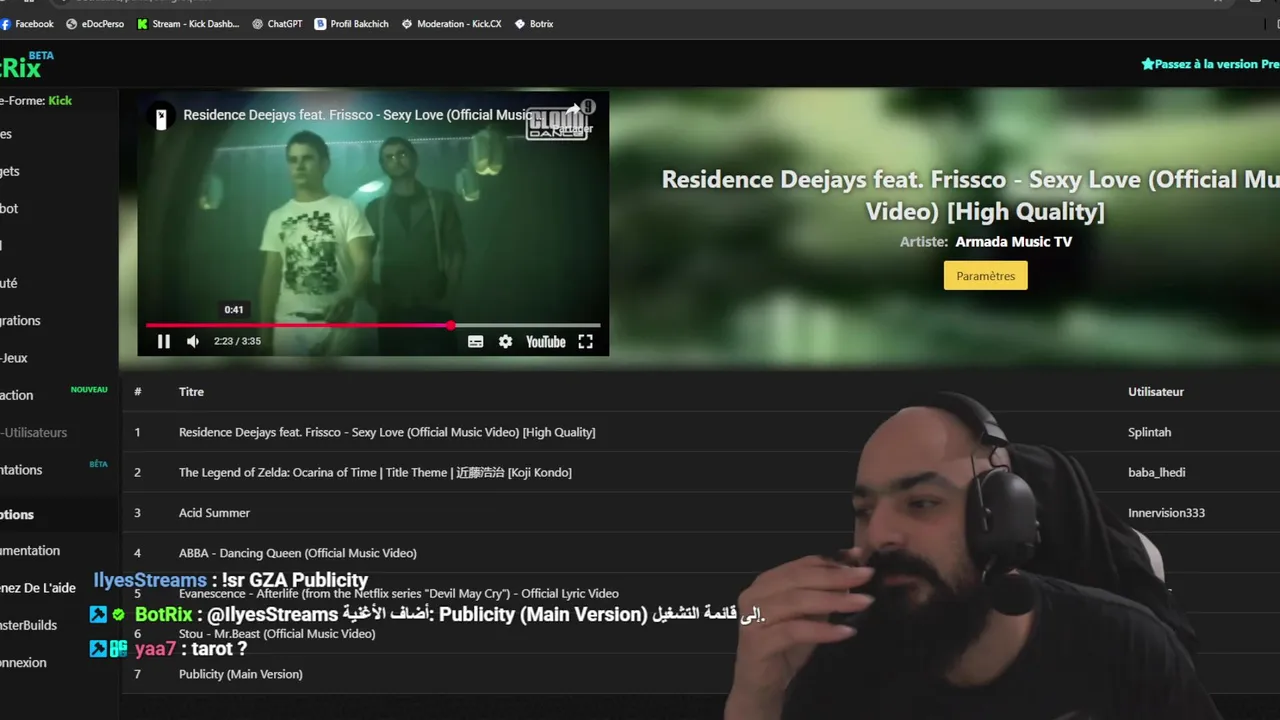Screen dimensions: 1280x720
Task: Open the sidebar item ending in 'nnexion'
Action: [x=23, y=663]
